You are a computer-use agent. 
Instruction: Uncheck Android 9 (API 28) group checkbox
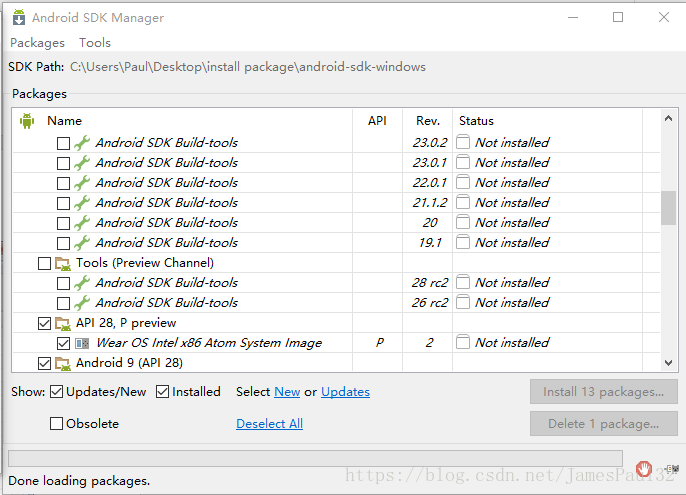(45, 363)
